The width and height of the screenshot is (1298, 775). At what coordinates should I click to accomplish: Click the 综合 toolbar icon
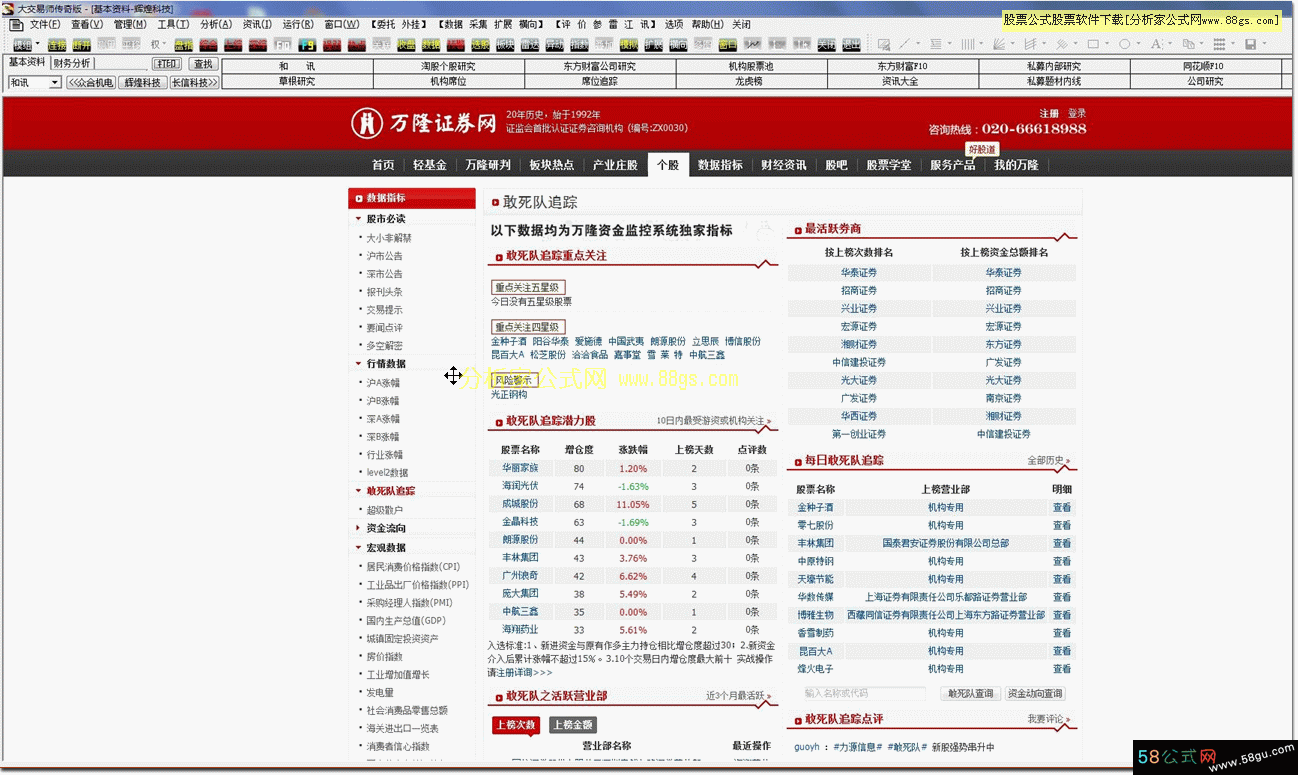click(x=208, y=44)
